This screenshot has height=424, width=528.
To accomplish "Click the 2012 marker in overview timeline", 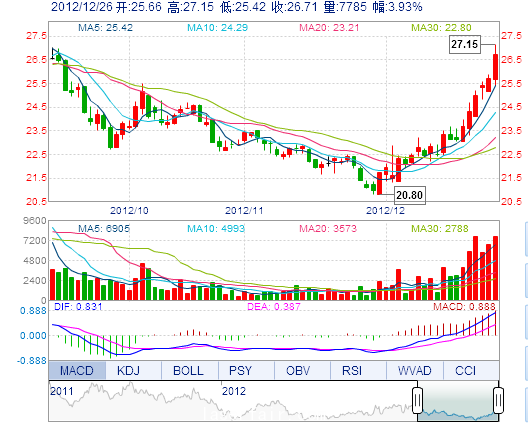I will click(x=234, y=391).
